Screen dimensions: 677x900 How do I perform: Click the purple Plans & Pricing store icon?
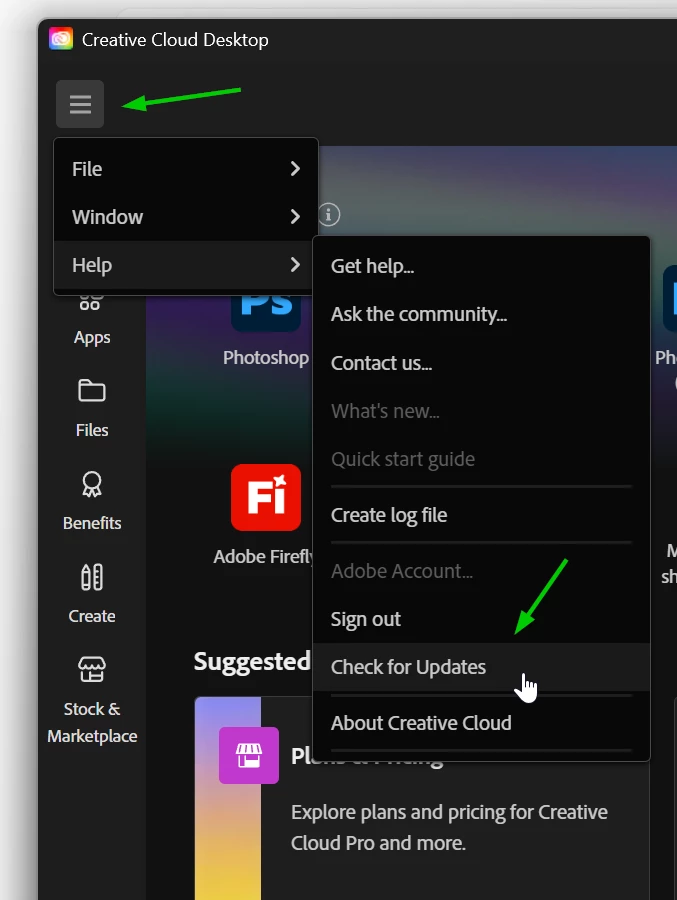coord(249,755)
